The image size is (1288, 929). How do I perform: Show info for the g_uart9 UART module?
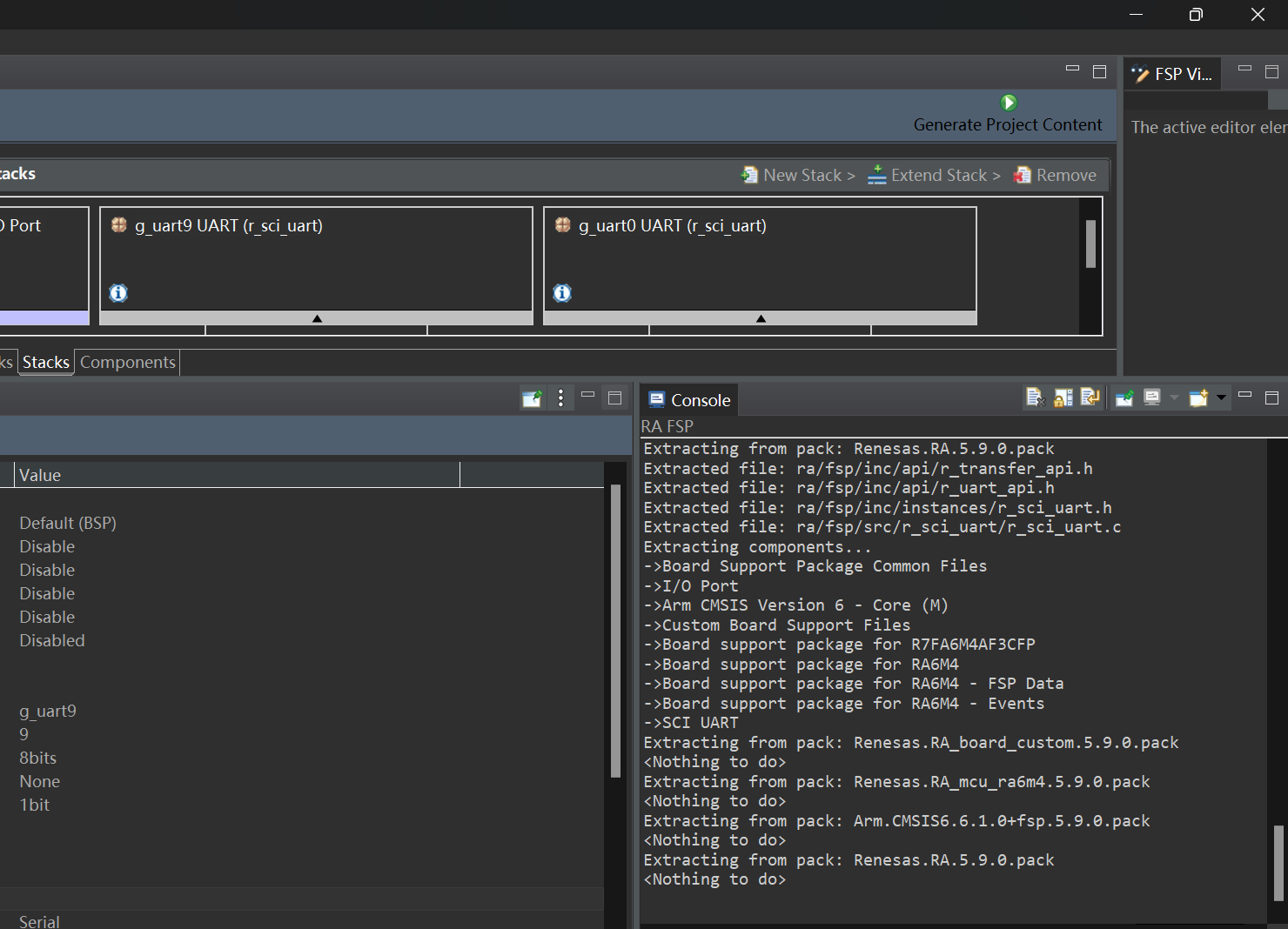click(x=118, y=293)
